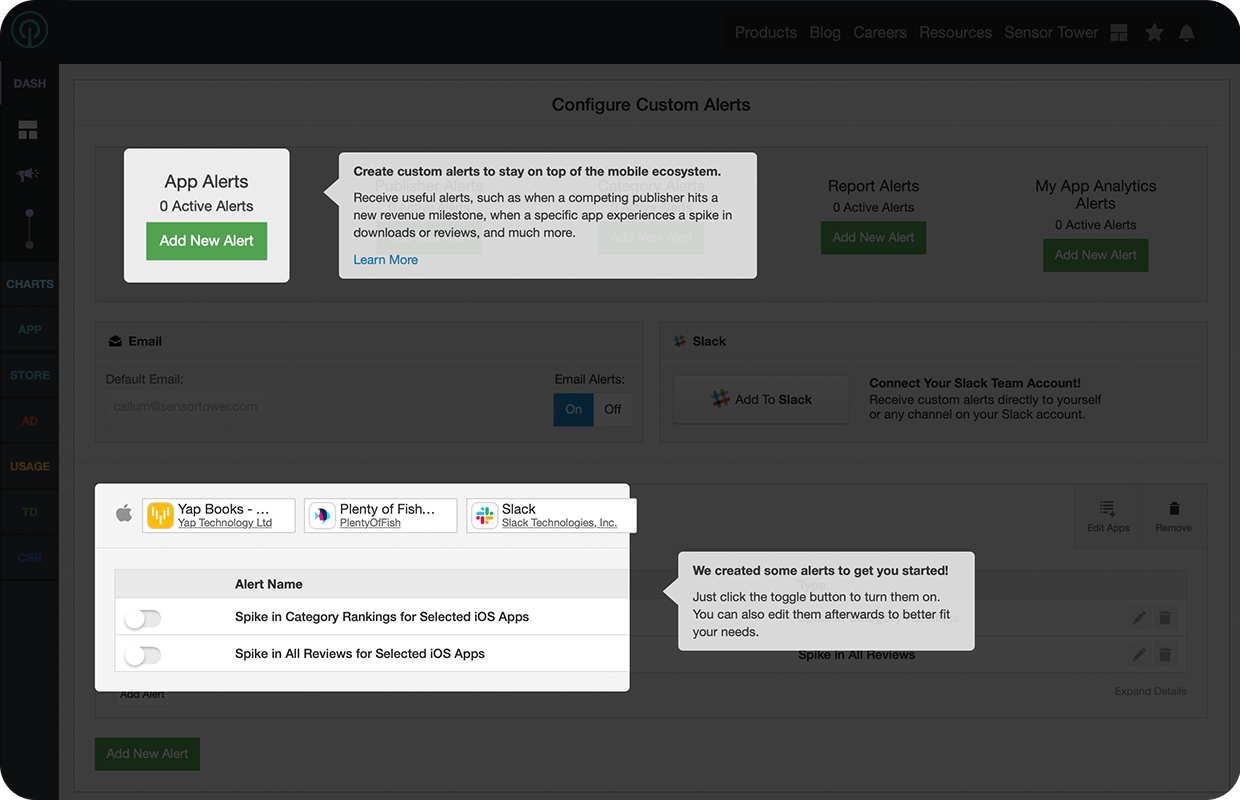
Task: Switch Email Alerts to Off
Action: click(613, 409)
